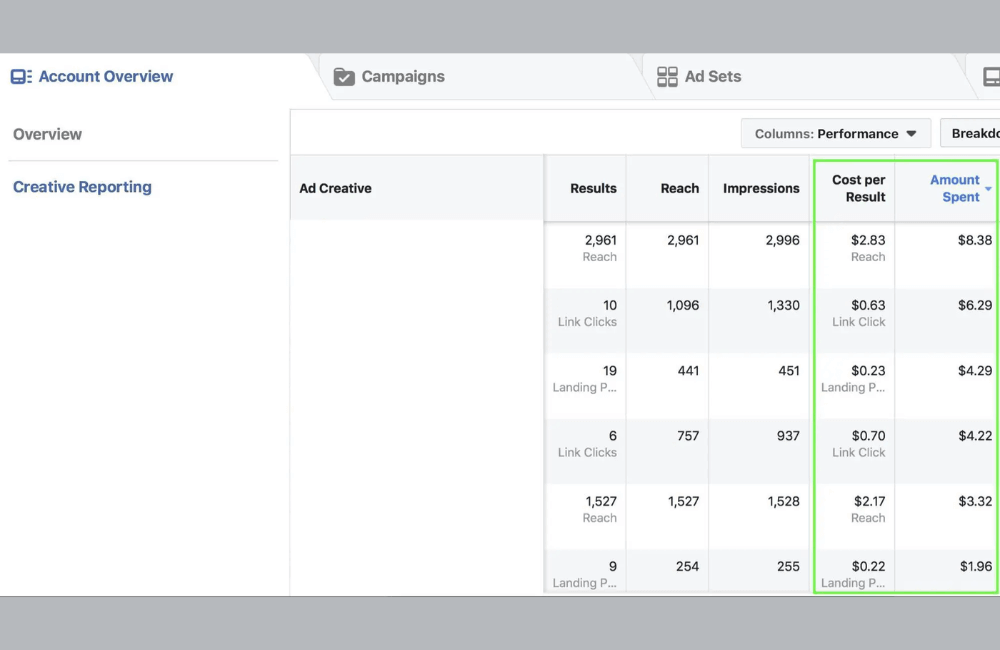Click the sort arrow on Amount Spent header
1000x650 pixels.
point(989,189)
